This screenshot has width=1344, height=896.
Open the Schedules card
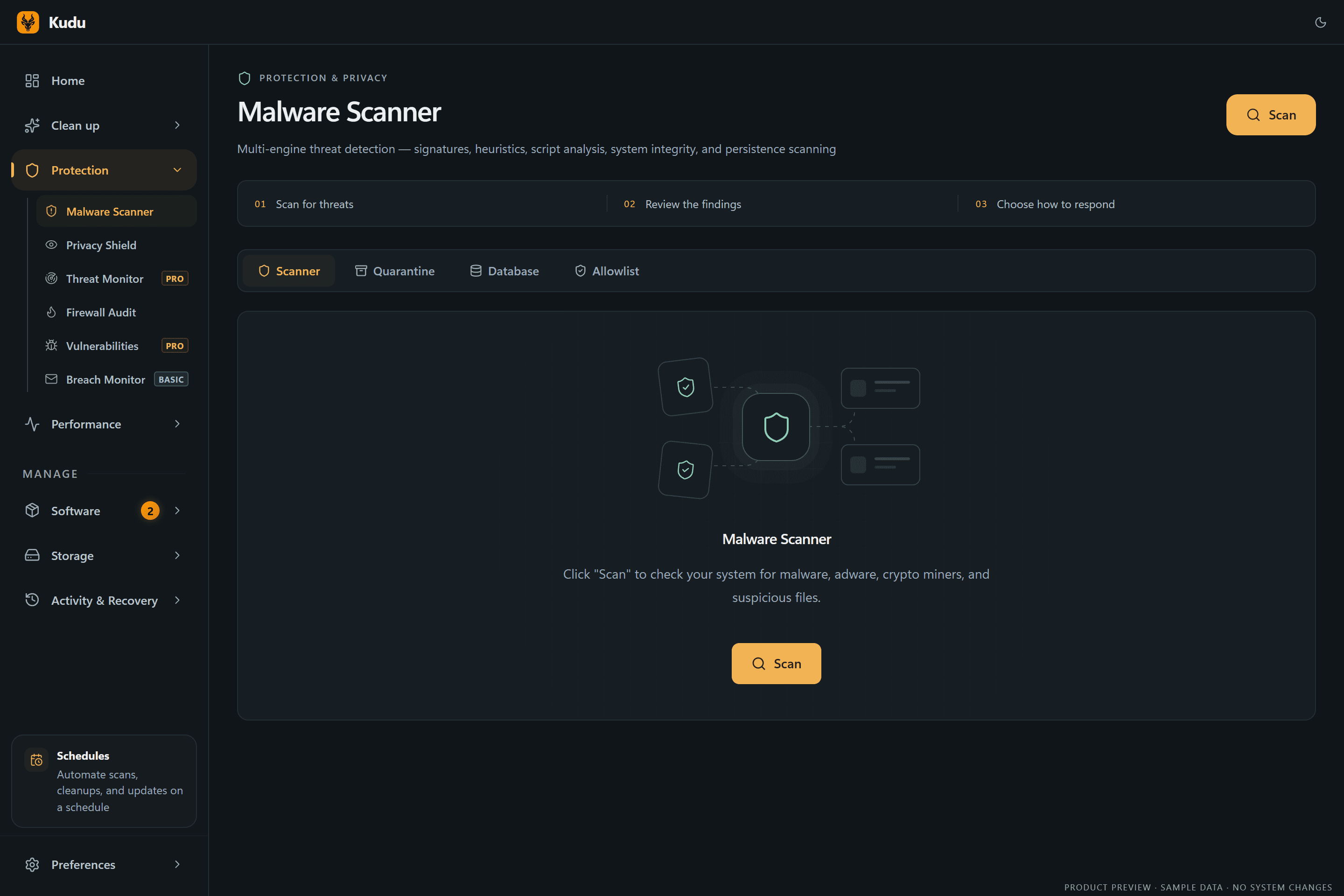(x=104, y=781)
